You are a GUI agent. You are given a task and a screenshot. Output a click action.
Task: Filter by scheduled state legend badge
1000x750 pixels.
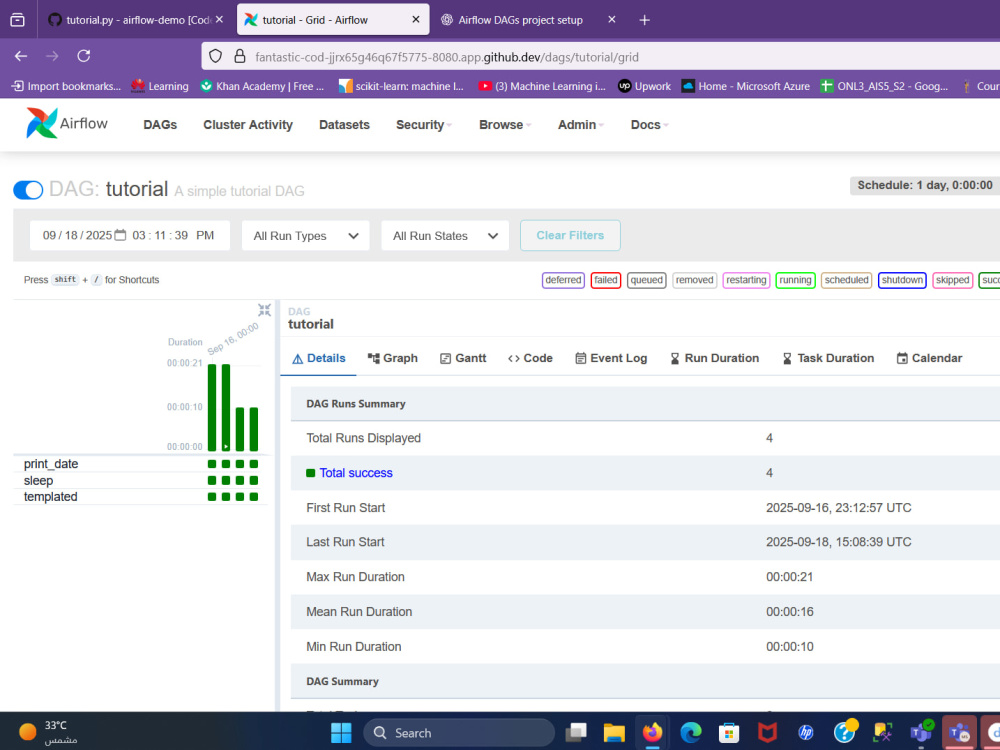point(846,280)
